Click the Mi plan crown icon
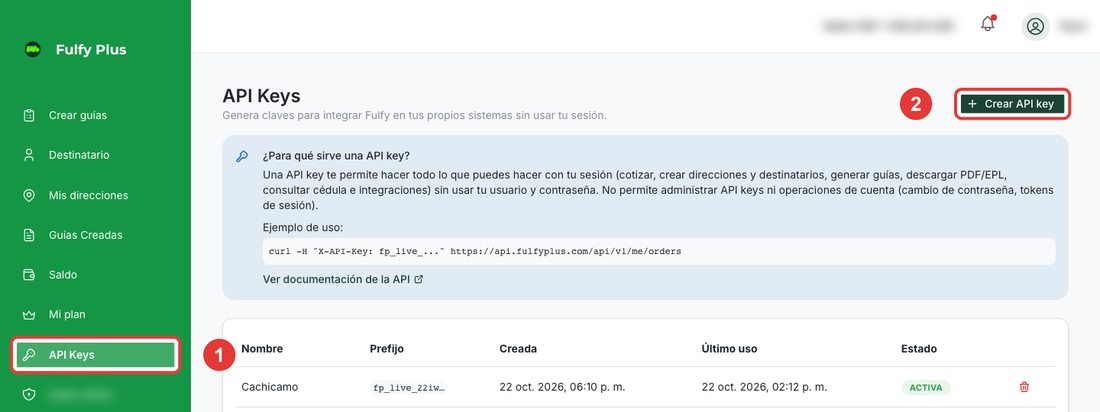Image resolution: width=1100 pixels, height=412 pixels. tap(29, 314)
